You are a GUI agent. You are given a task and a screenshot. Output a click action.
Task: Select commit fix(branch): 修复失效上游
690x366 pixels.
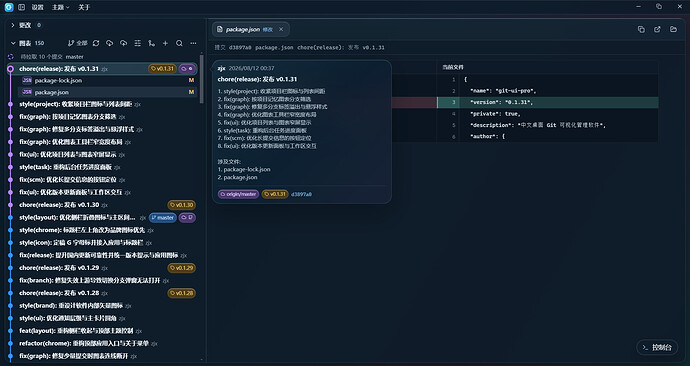click(x=102, y=281)
